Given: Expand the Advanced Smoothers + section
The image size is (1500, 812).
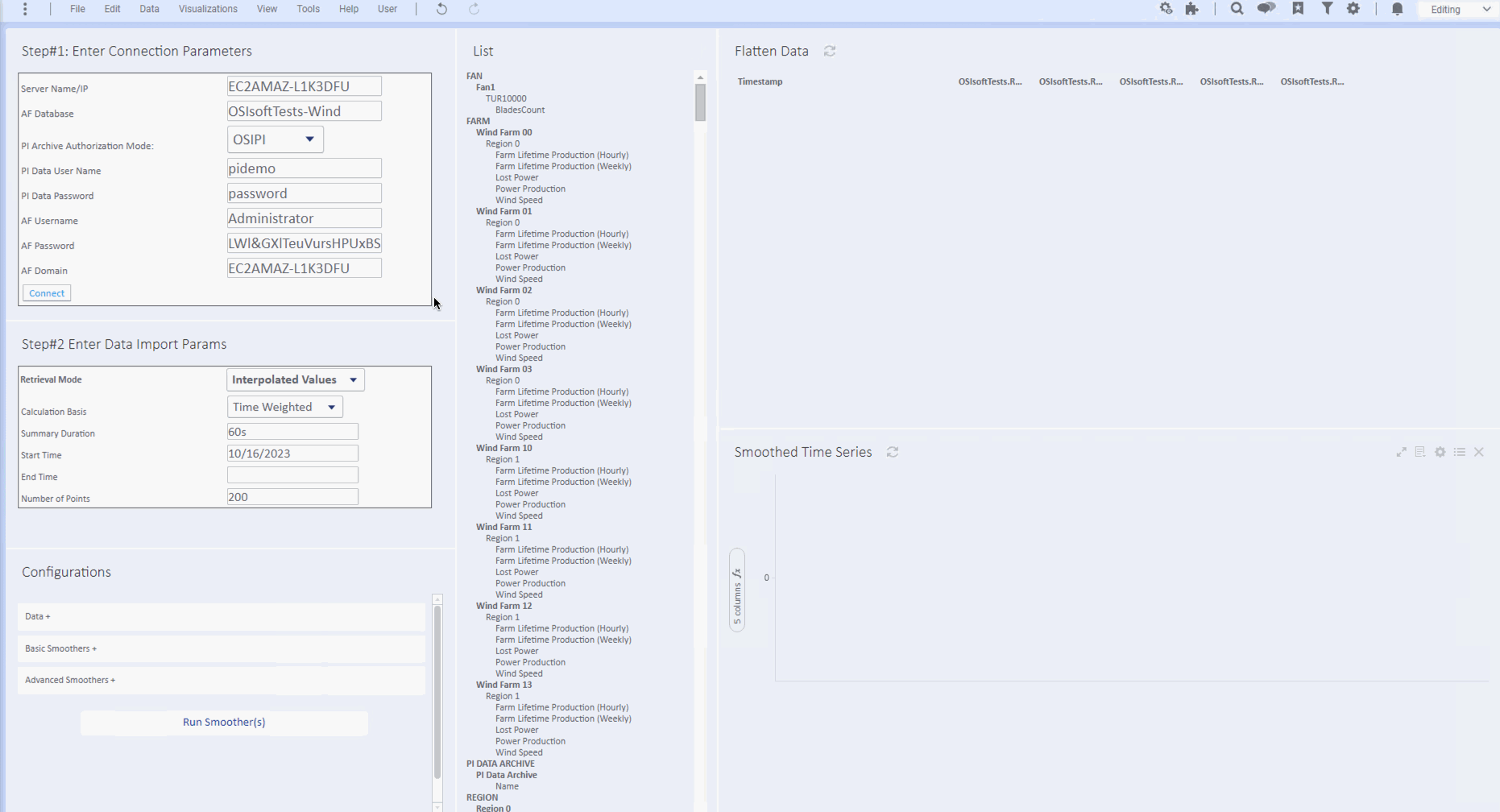Looking at the screenshot, I should point(222,680).
